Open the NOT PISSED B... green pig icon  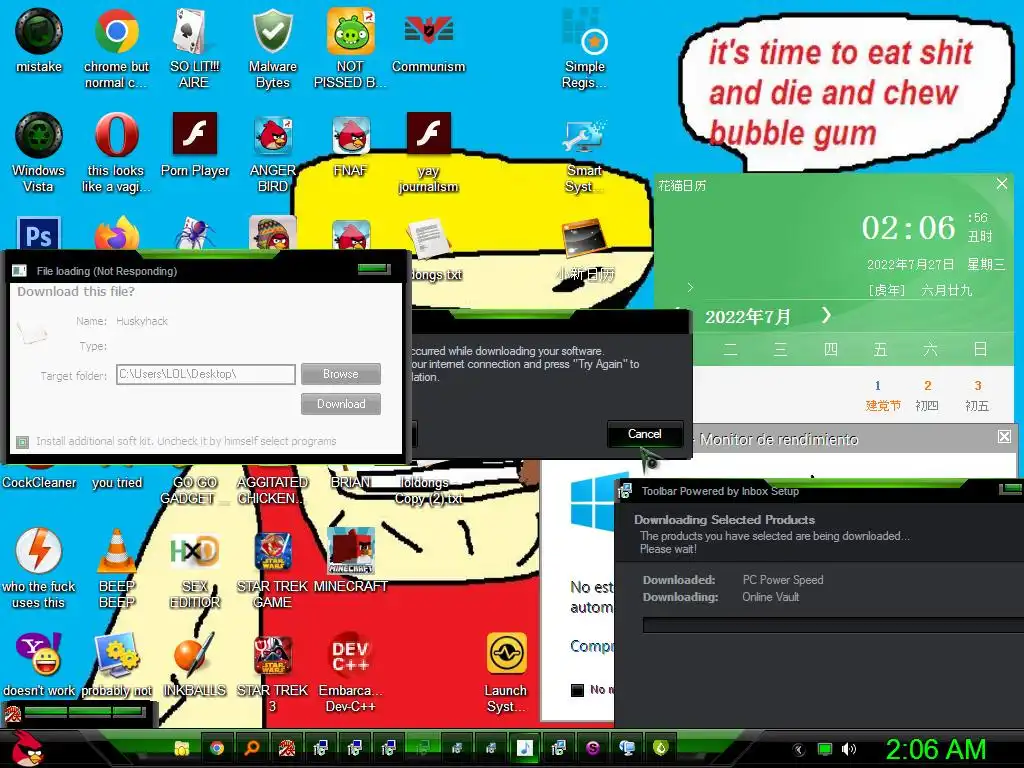[x=350, y=47]
